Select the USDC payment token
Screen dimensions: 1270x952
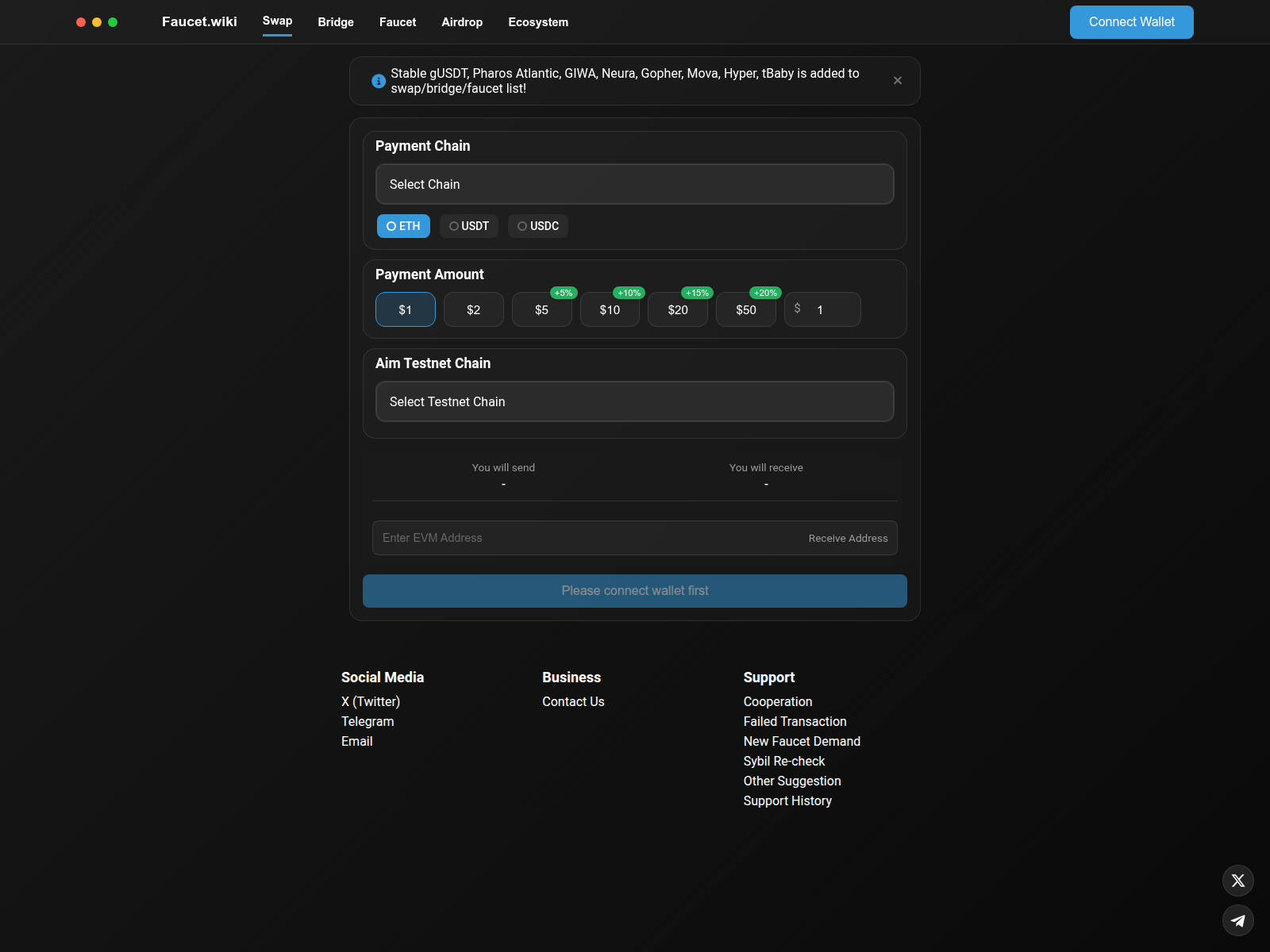point(538,226)
